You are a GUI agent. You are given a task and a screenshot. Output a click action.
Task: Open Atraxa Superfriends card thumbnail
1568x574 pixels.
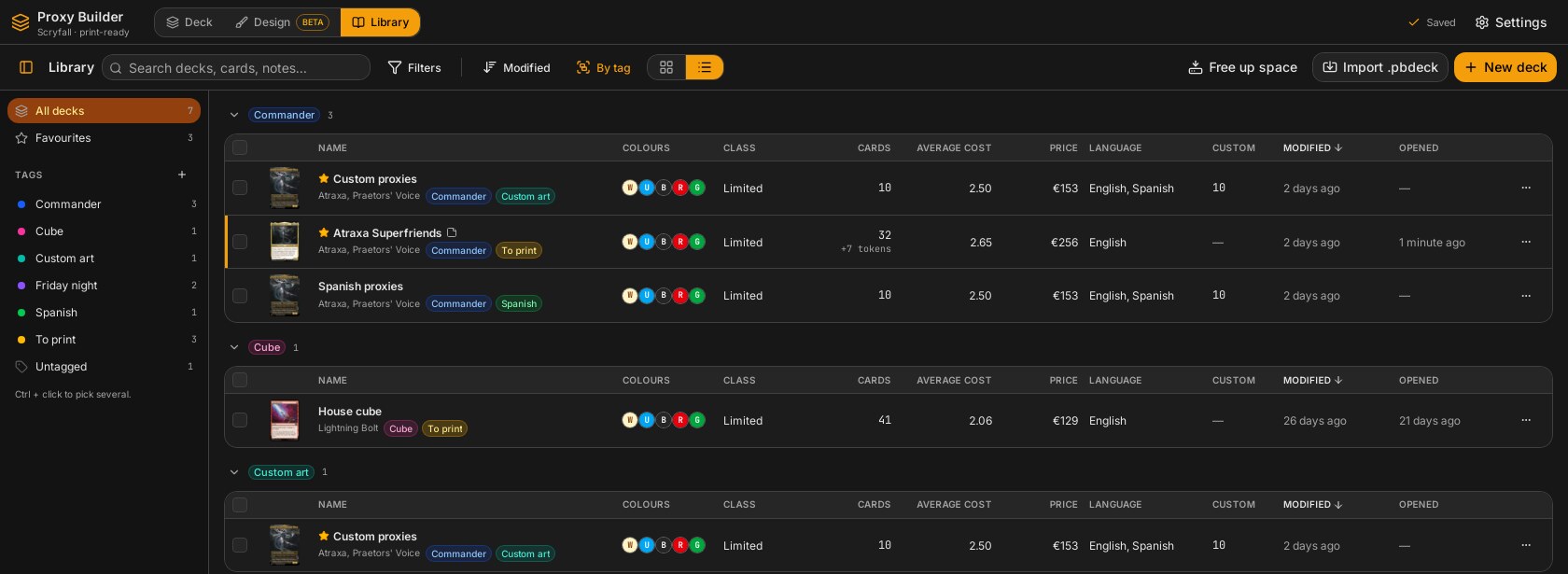click(x=285, y=242)
